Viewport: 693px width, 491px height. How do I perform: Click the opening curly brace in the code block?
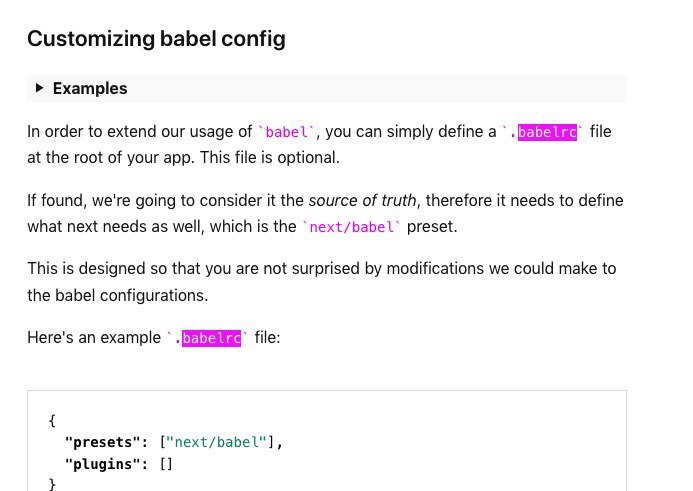[x=52, y=420]
